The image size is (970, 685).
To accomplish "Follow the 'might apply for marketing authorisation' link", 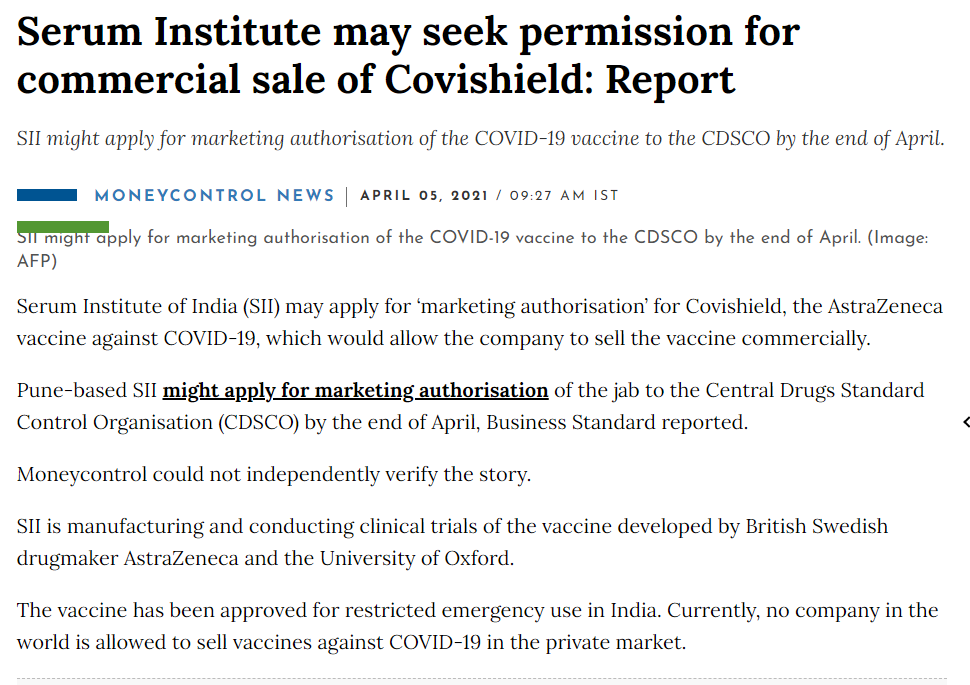I will coord(355,390).
